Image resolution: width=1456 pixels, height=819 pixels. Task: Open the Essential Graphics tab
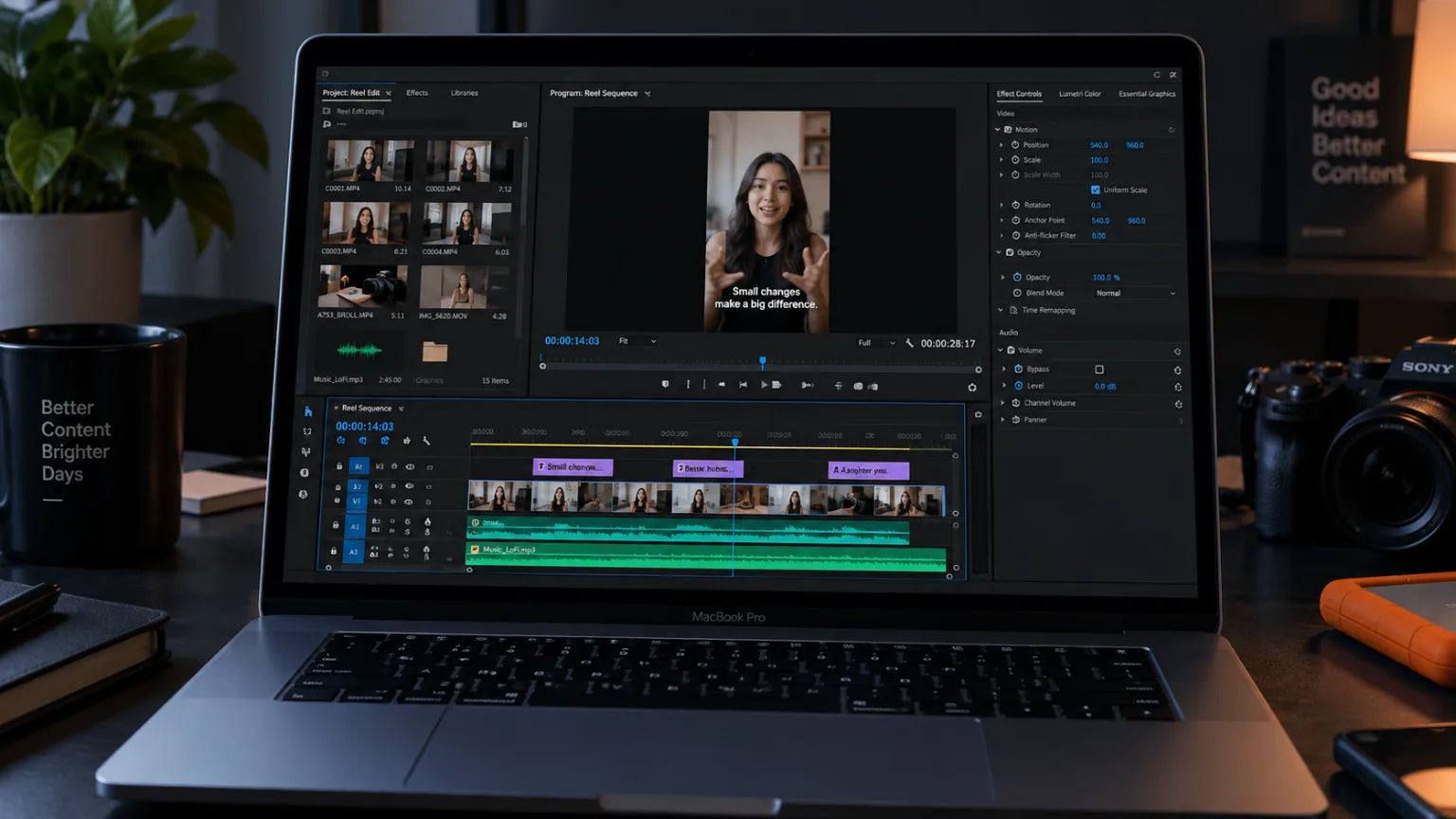tap(1147, 94)
